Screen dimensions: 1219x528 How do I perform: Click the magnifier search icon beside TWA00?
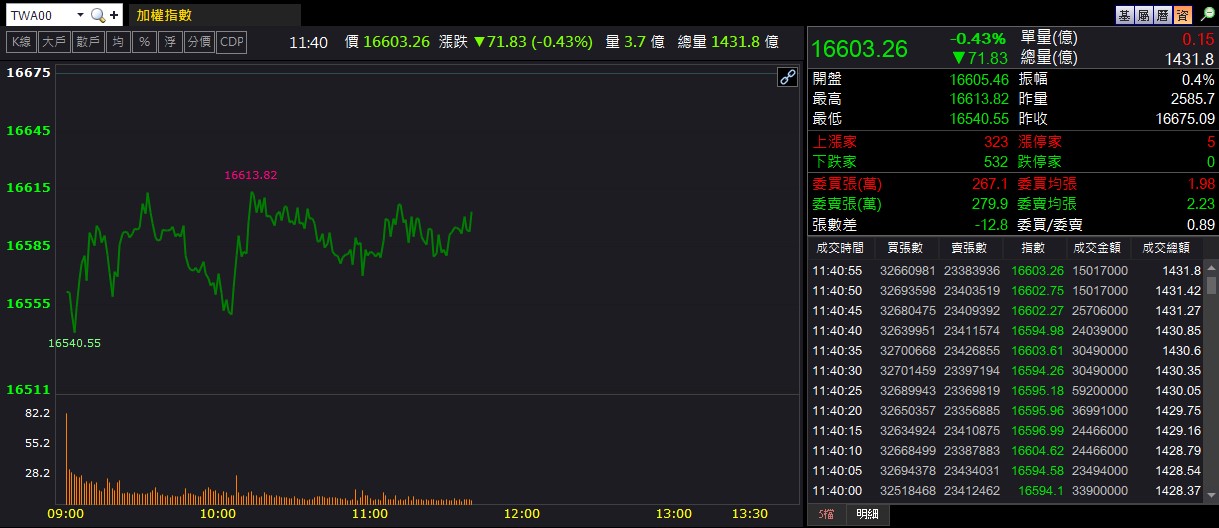[x=98, y=15]
